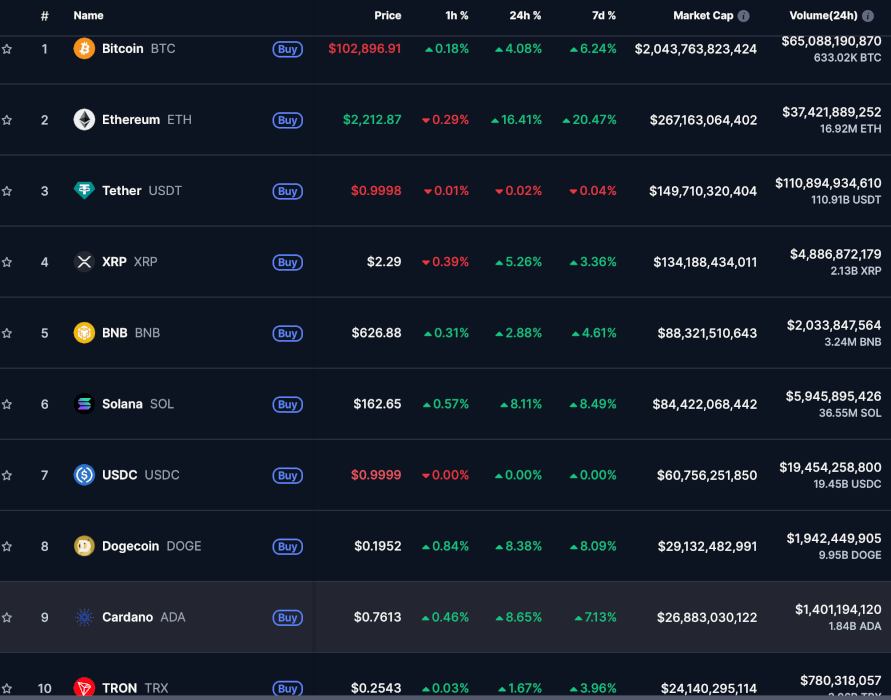Star Cardano to add to watchlist
Viewport: 891px width, 700px height.
coord(7,617)
